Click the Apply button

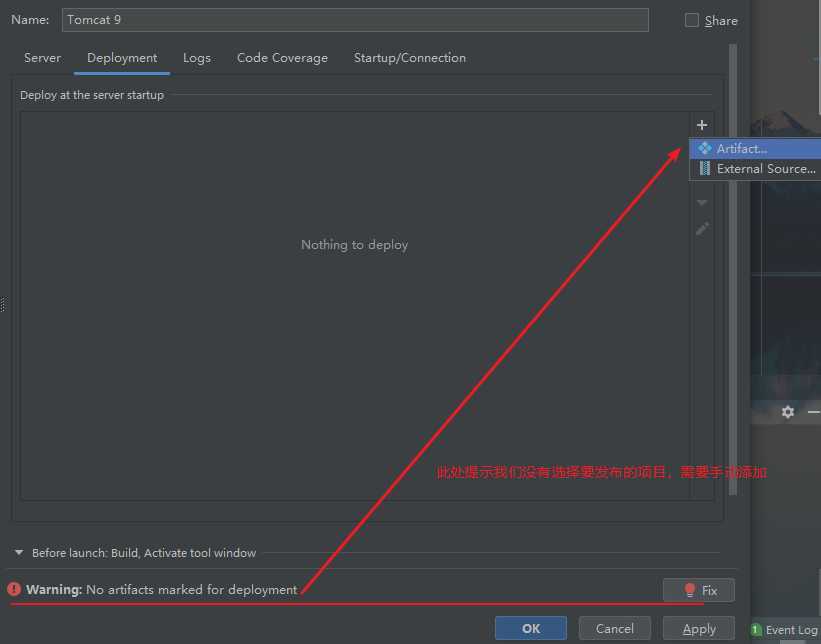tap(698, 628)
